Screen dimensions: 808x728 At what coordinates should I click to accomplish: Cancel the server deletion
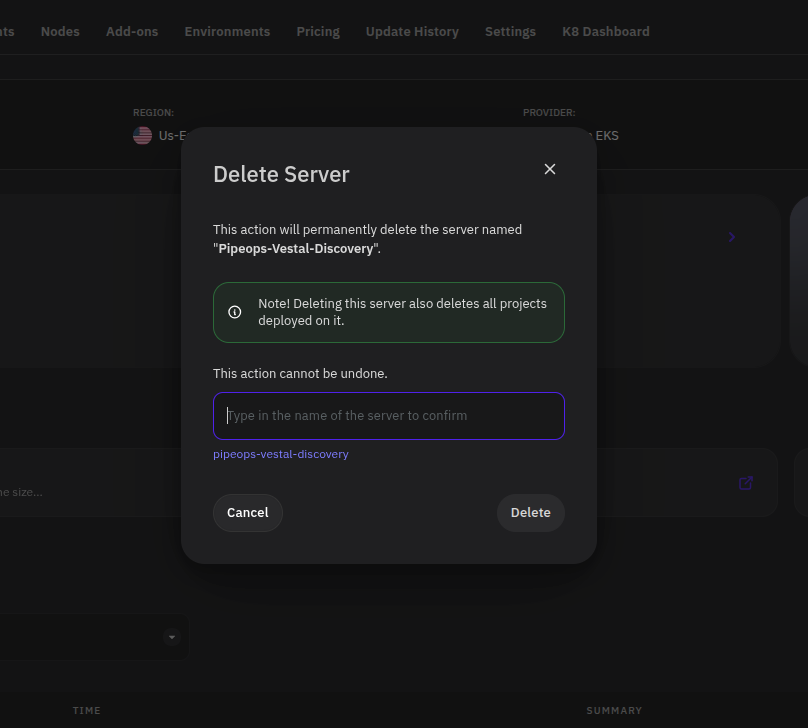tap(248, 513)
